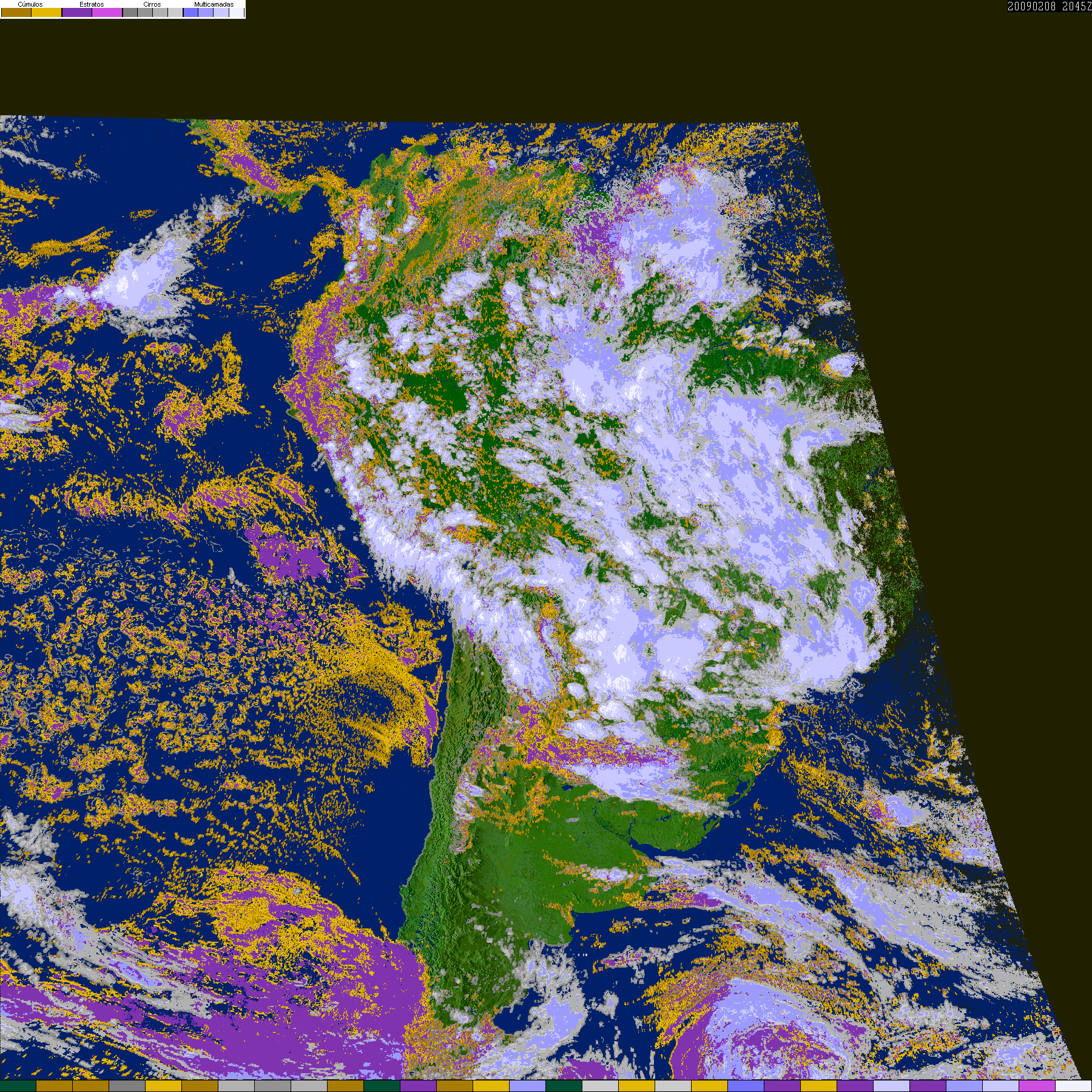
Task: Click the second-darkest gray Cirros swatch
Action: [x=145, y=12]
